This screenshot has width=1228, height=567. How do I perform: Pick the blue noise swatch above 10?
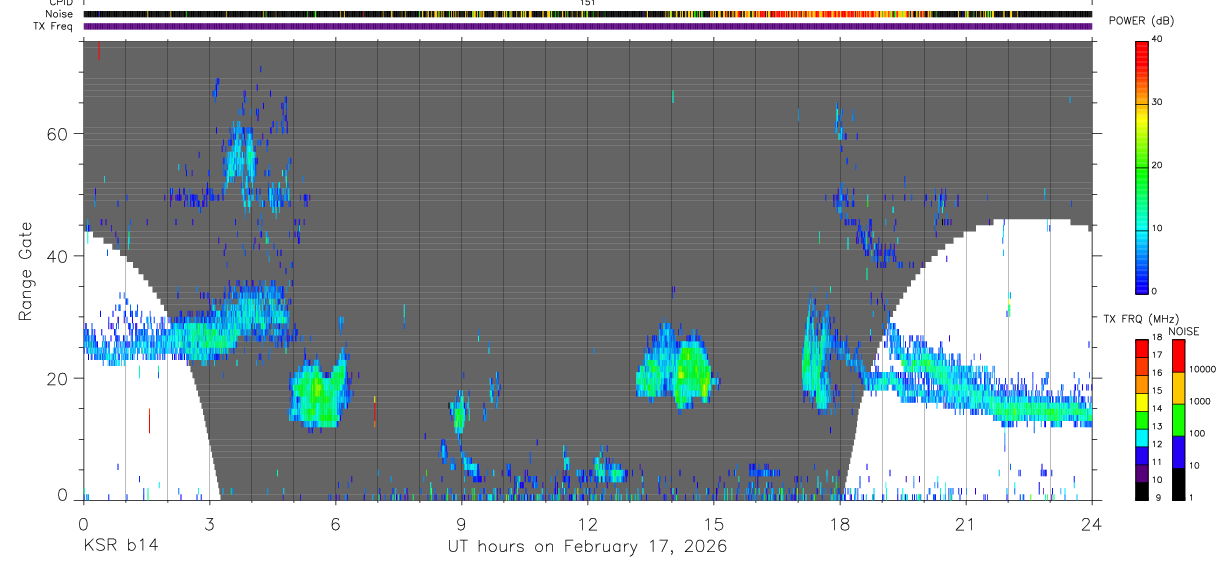(x=1178, y=452)
